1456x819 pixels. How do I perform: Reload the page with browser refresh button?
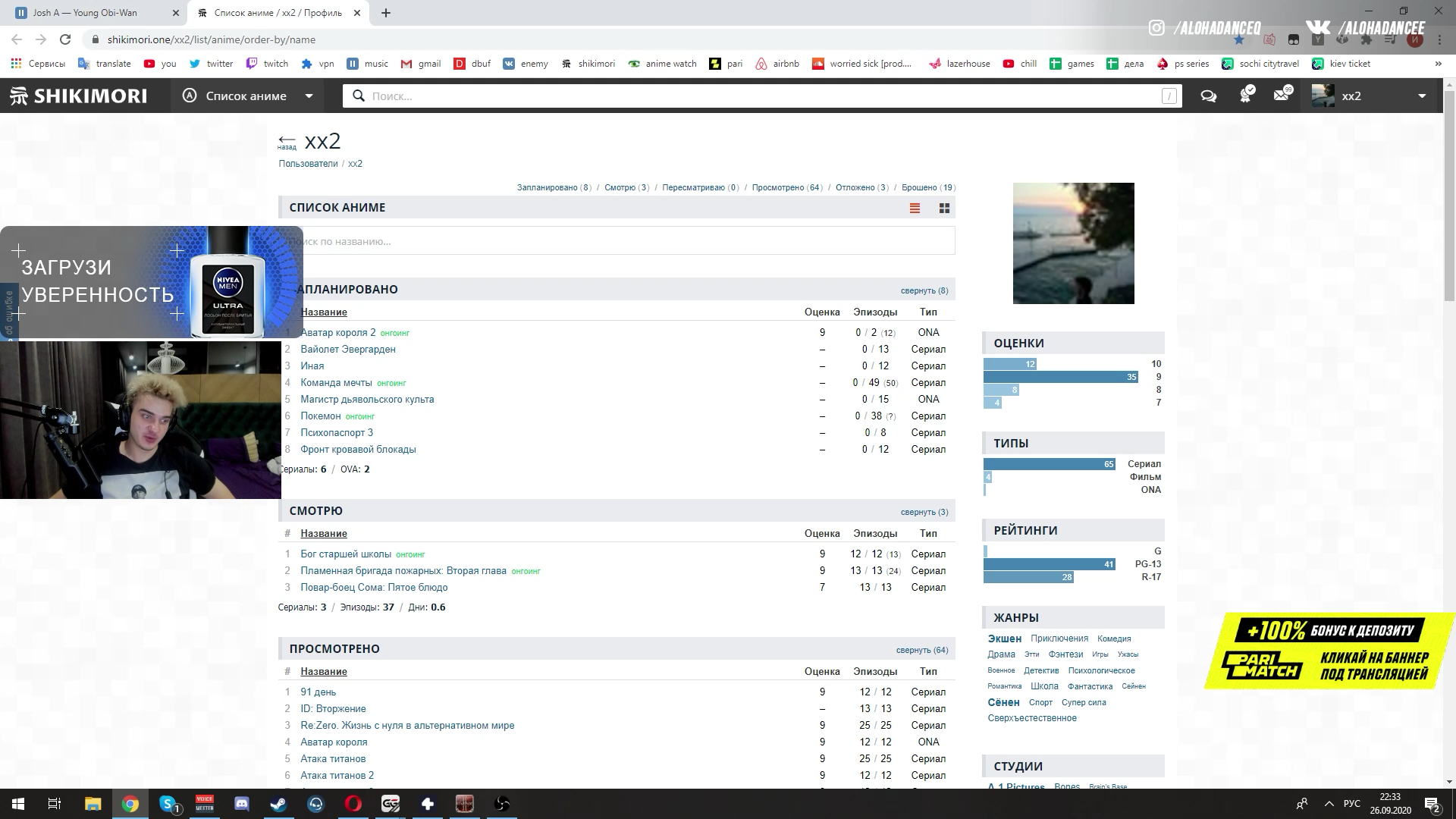[65, 39]
